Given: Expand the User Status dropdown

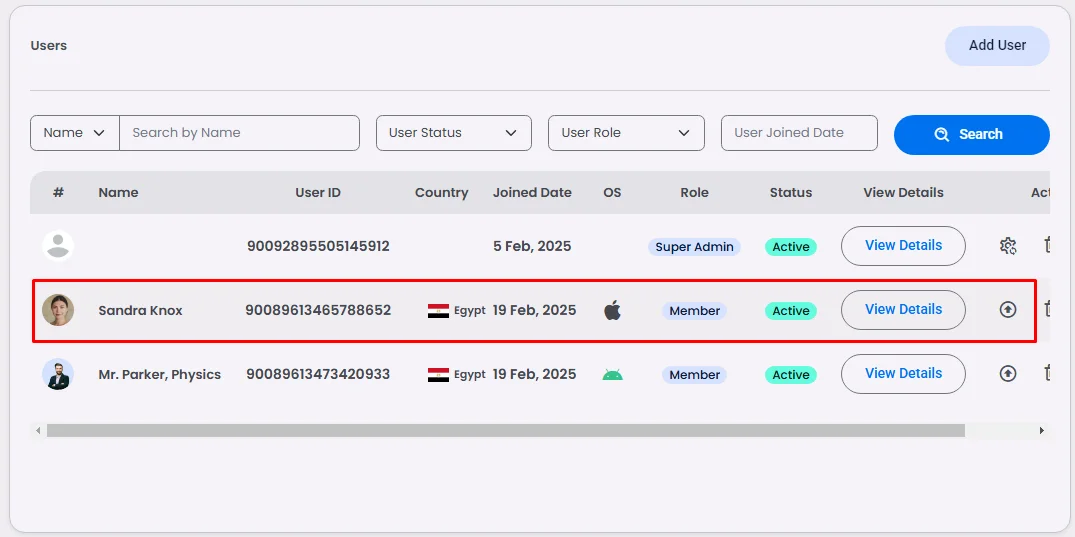Looking at the screenshot, I should [x=453, y=133].
